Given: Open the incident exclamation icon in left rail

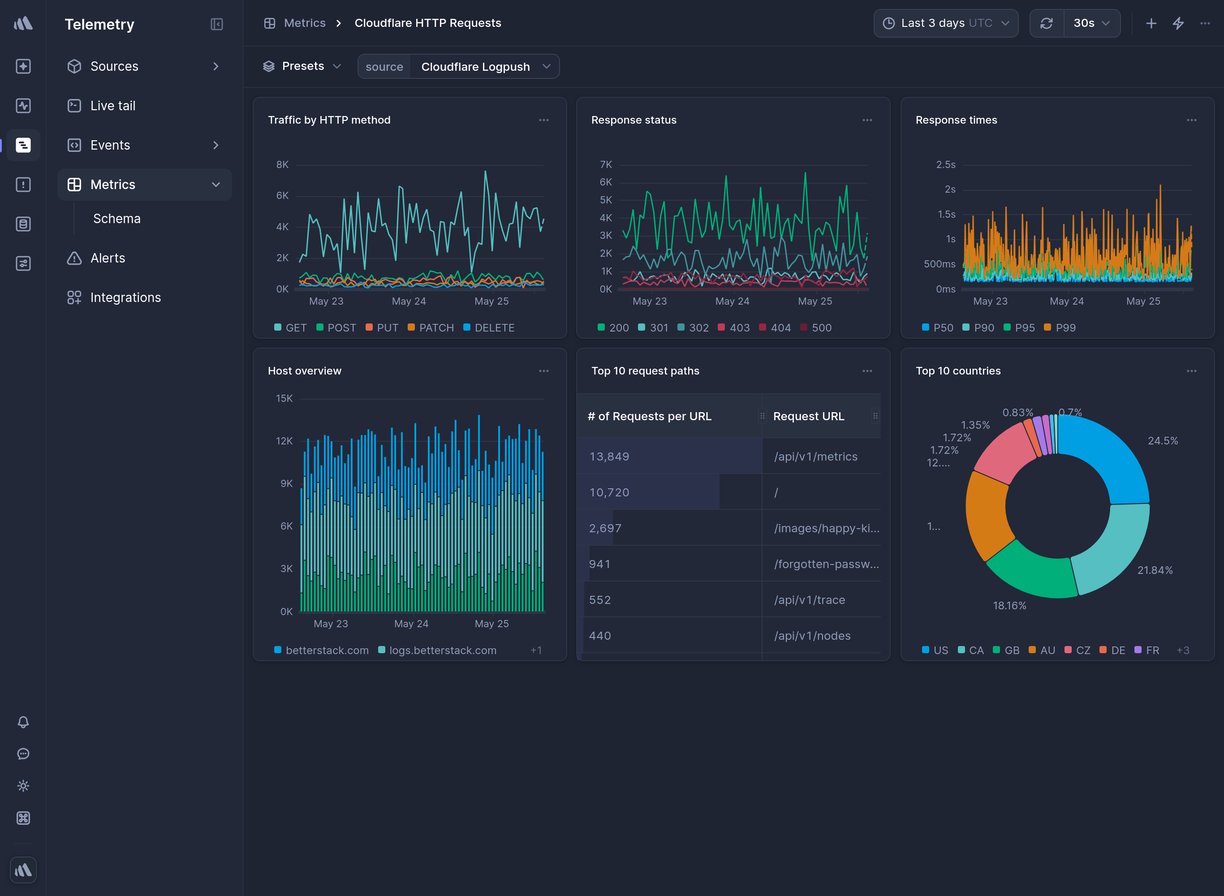Looking at the screenshot, I should (23, 184).
